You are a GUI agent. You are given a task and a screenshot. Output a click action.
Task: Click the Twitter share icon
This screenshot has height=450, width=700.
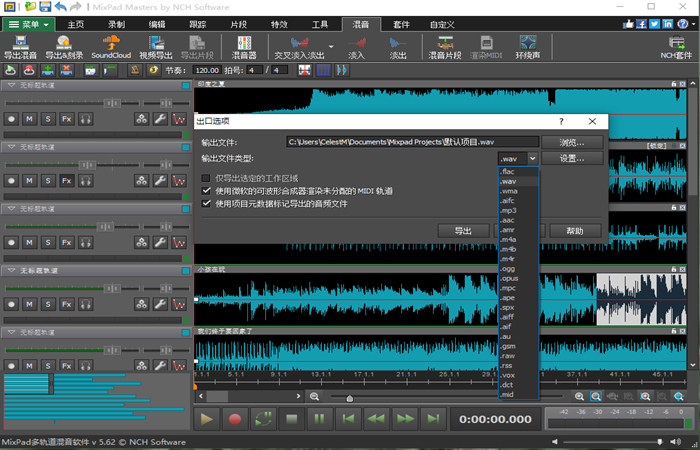pos(654,24)
